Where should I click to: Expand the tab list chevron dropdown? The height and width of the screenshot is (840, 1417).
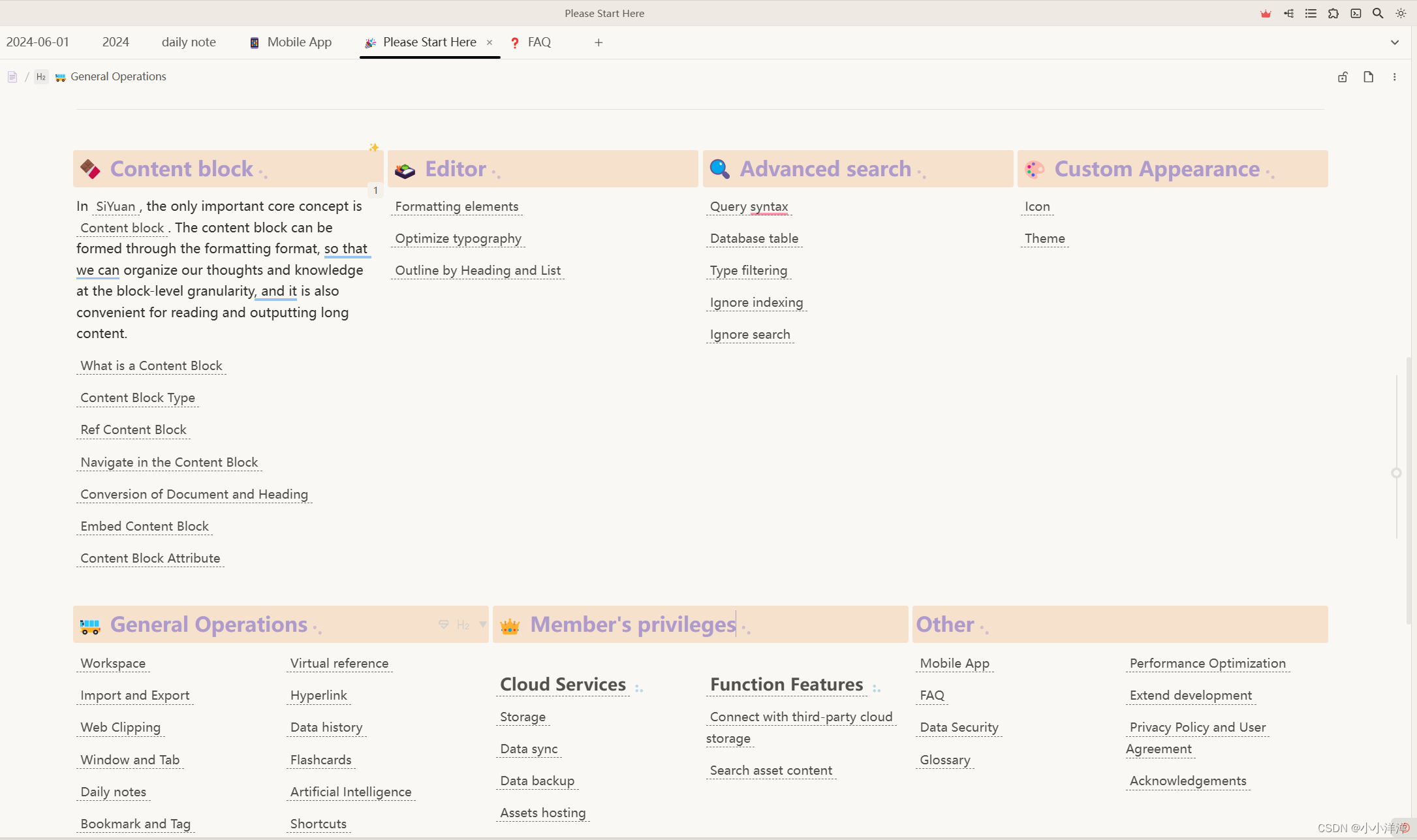click(1395, 42)
